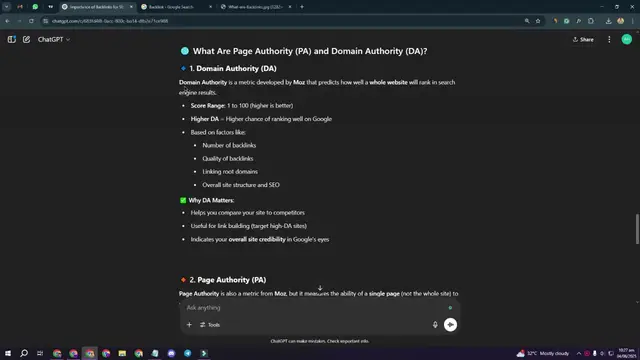Start a new chat with the pencil icon
The image size is (640, 360).
27,39
